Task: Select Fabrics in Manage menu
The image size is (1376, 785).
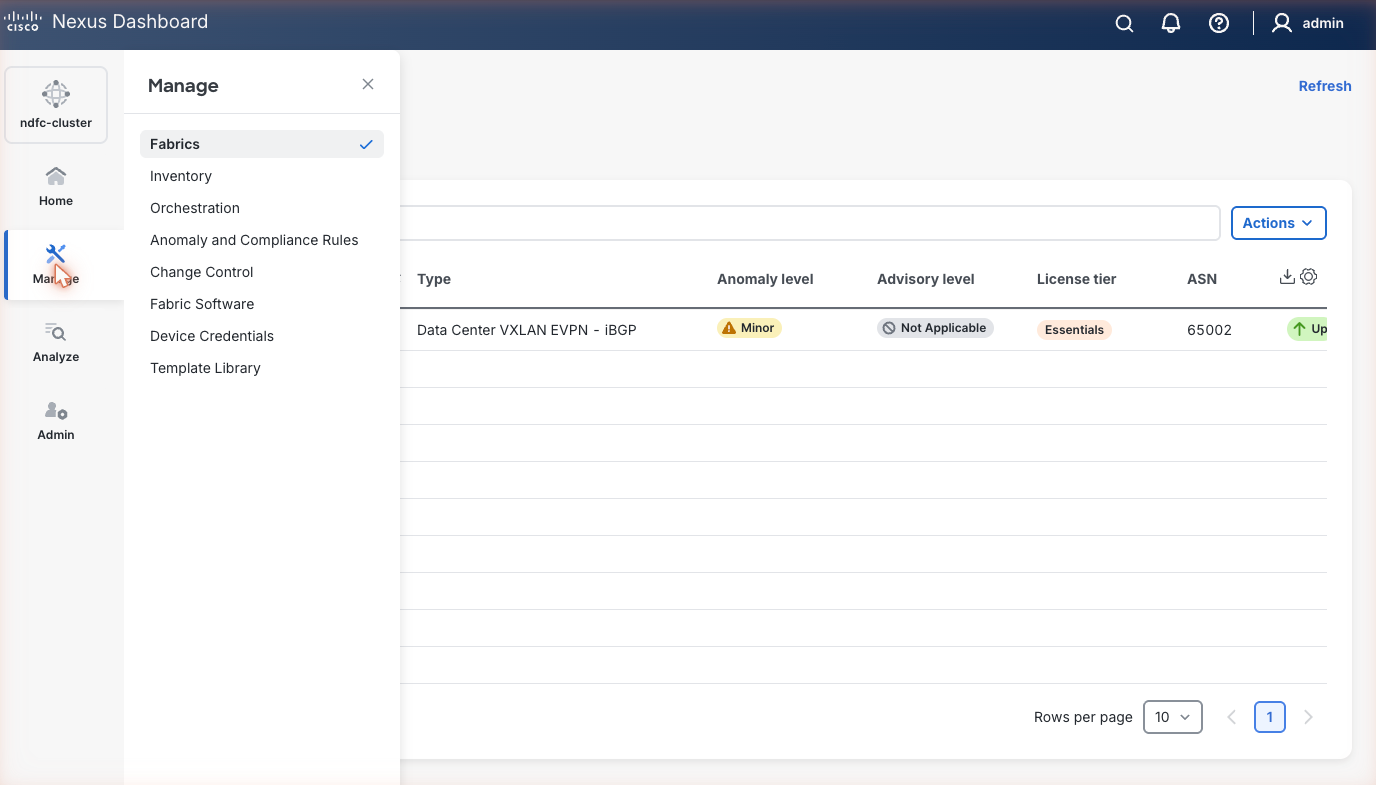Action: [262, 144]
